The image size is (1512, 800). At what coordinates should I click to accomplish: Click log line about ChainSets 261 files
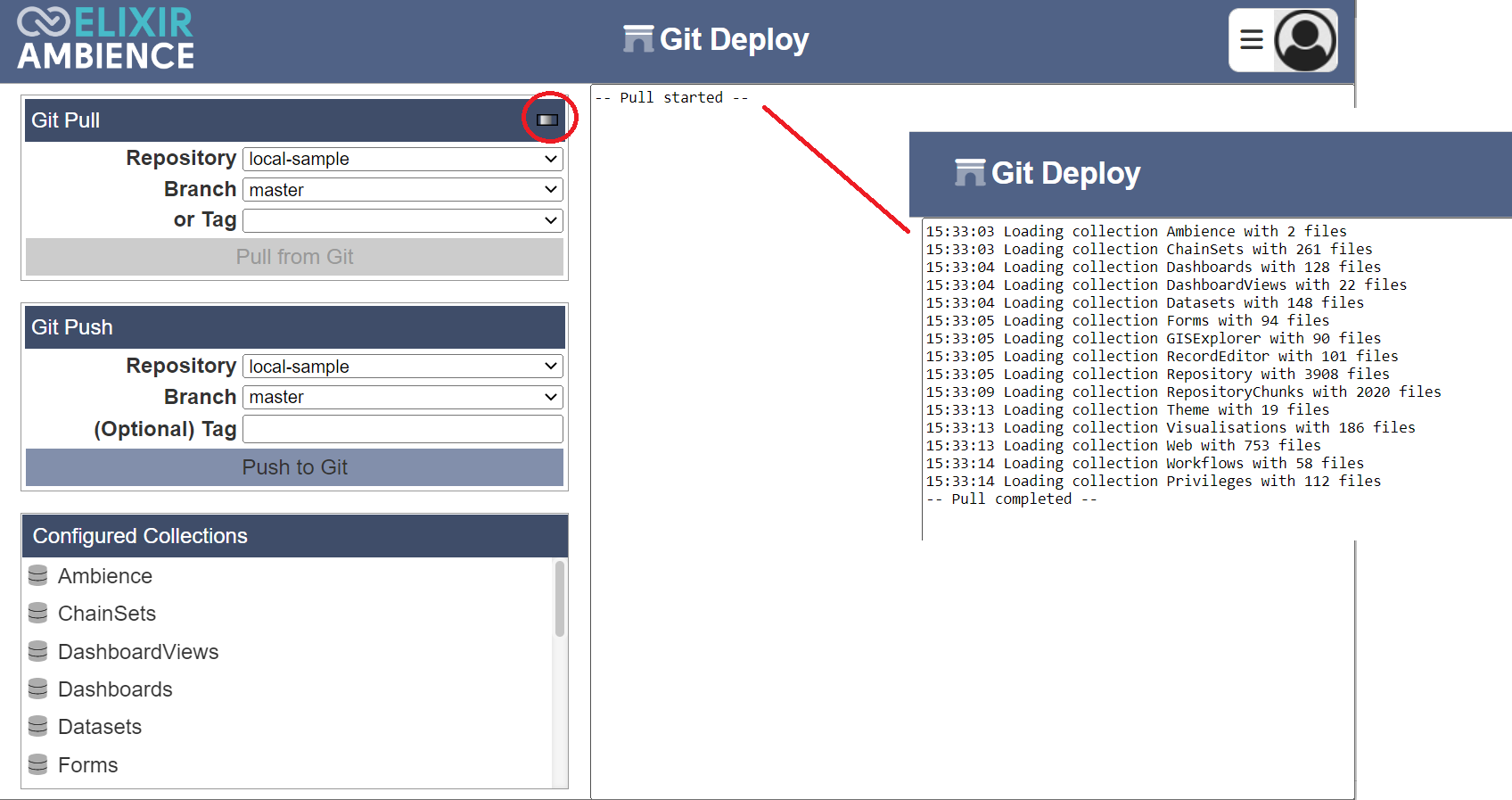pos(1149,249)
